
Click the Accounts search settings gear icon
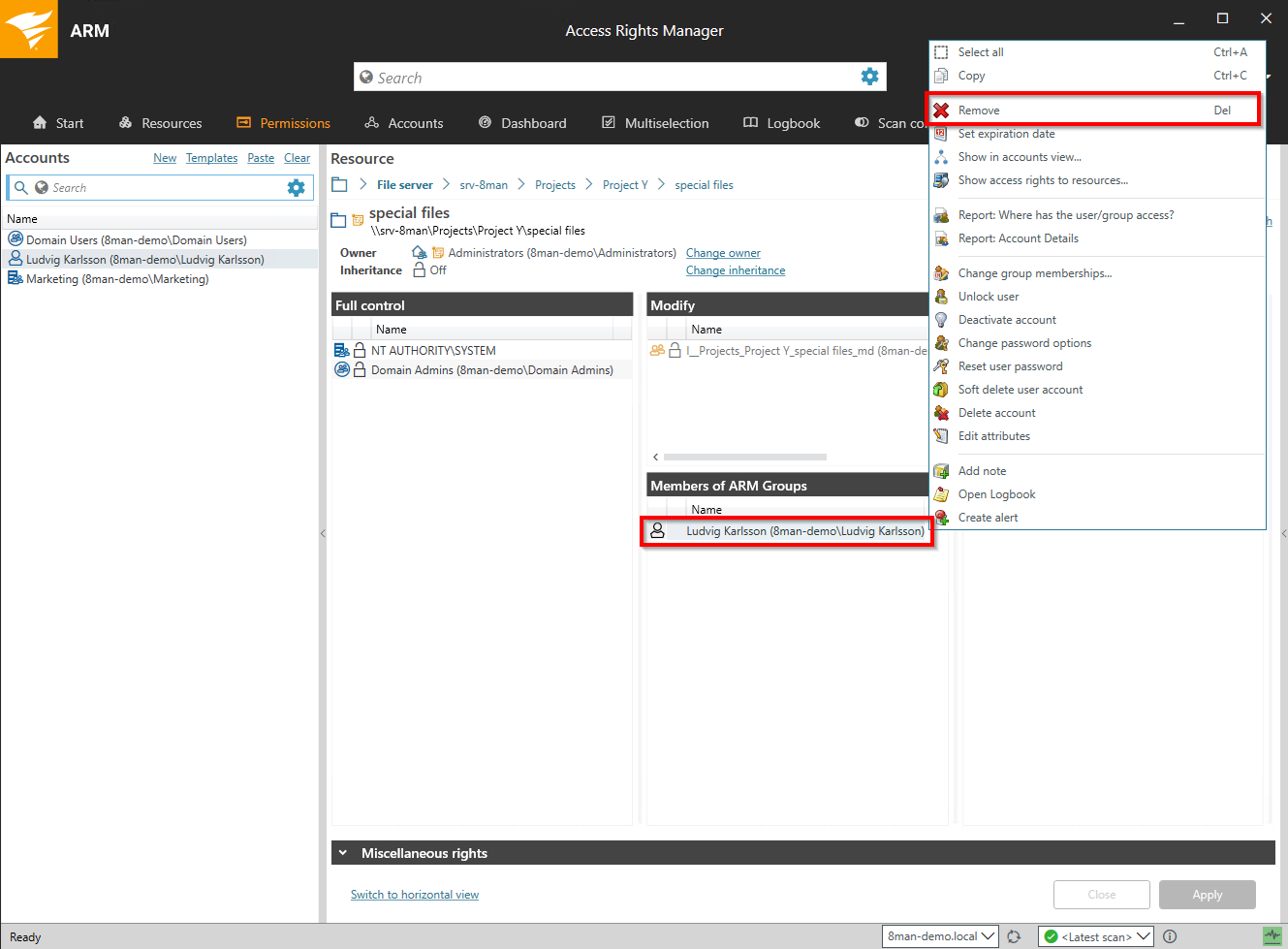[296, 188]
